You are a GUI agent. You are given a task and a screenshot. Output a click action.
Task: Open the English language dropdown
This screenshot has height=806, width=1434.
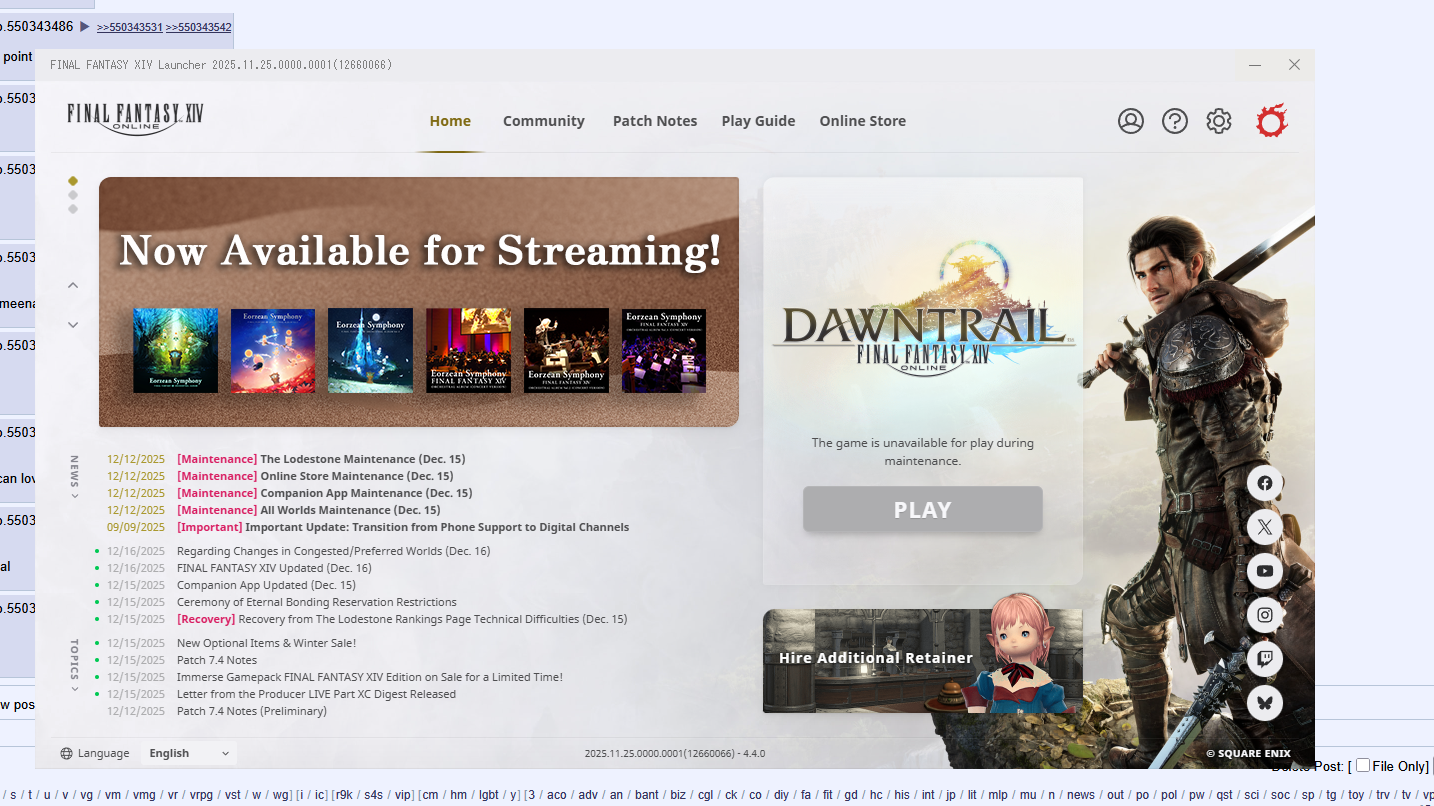pos(190,753)
